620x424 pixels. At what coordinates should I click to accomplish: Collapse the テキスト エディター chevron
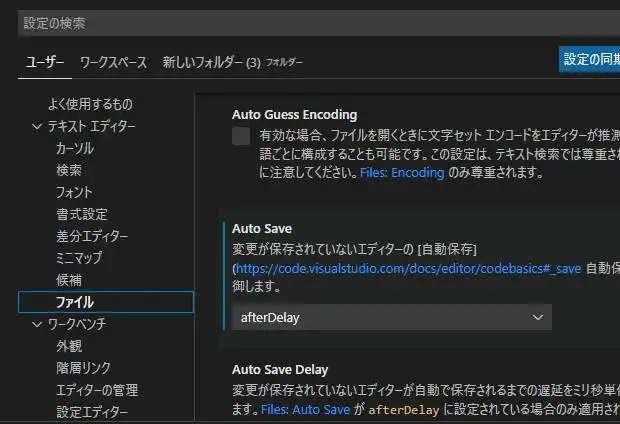coord(37,127)
